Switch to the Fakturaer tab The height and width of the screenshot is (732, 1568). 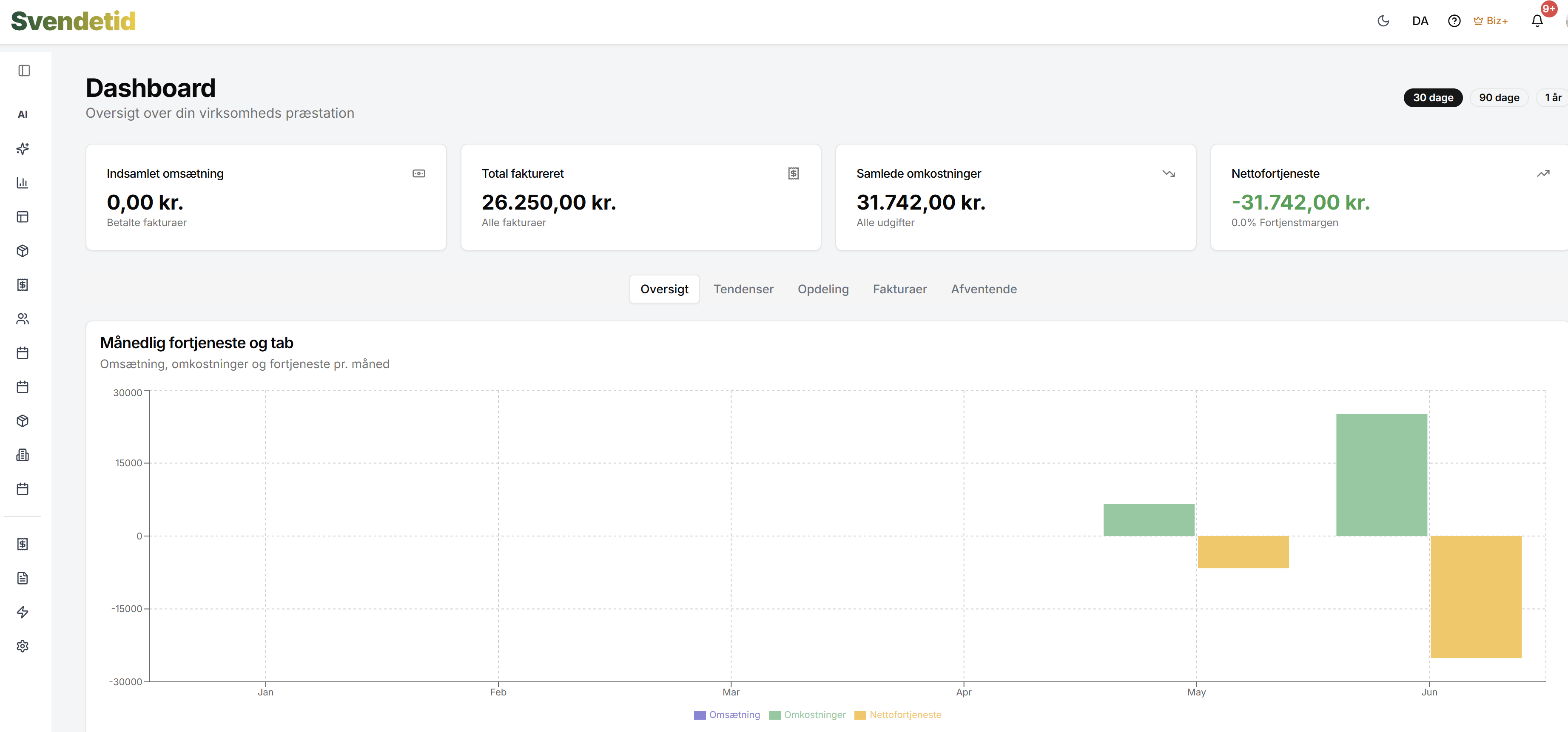(x=899, y=289)
